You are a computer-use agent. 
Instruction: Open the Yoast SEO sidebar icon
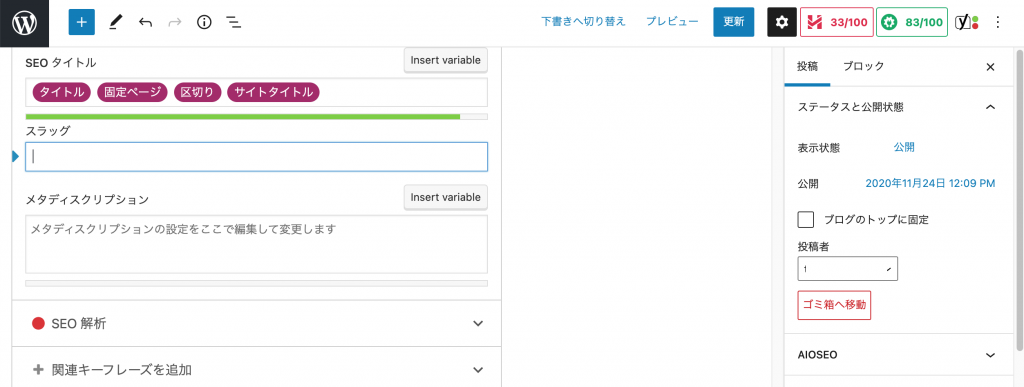pyautogui.click(x=967, y=22)
